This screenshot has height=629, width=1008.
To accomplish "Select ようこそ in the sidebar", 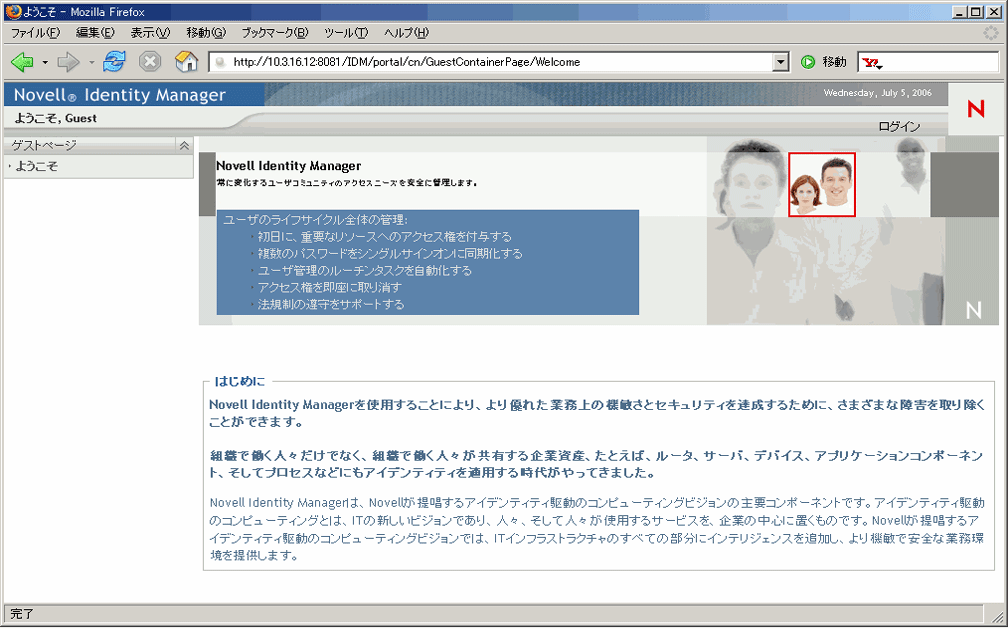I will coord(37,166).
